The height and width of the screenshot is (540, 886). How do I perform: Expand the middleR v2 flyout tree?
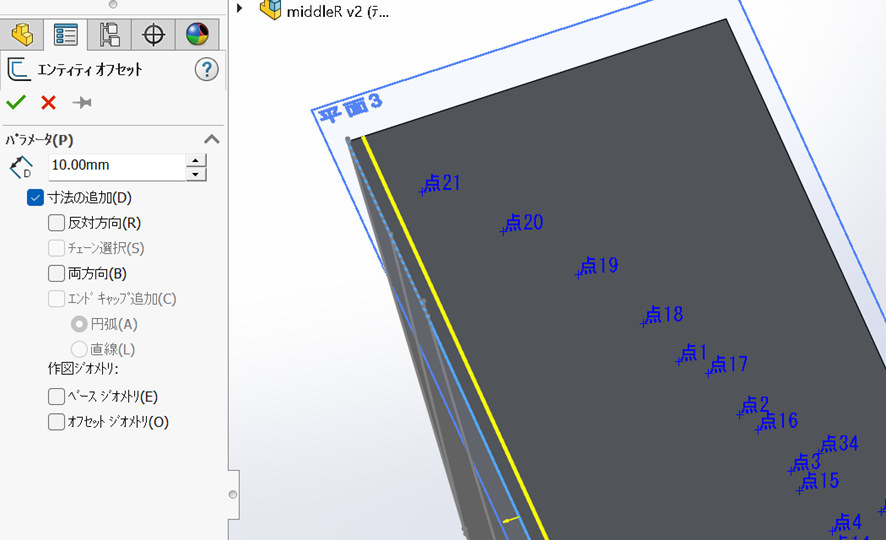[x=240, y=8]
